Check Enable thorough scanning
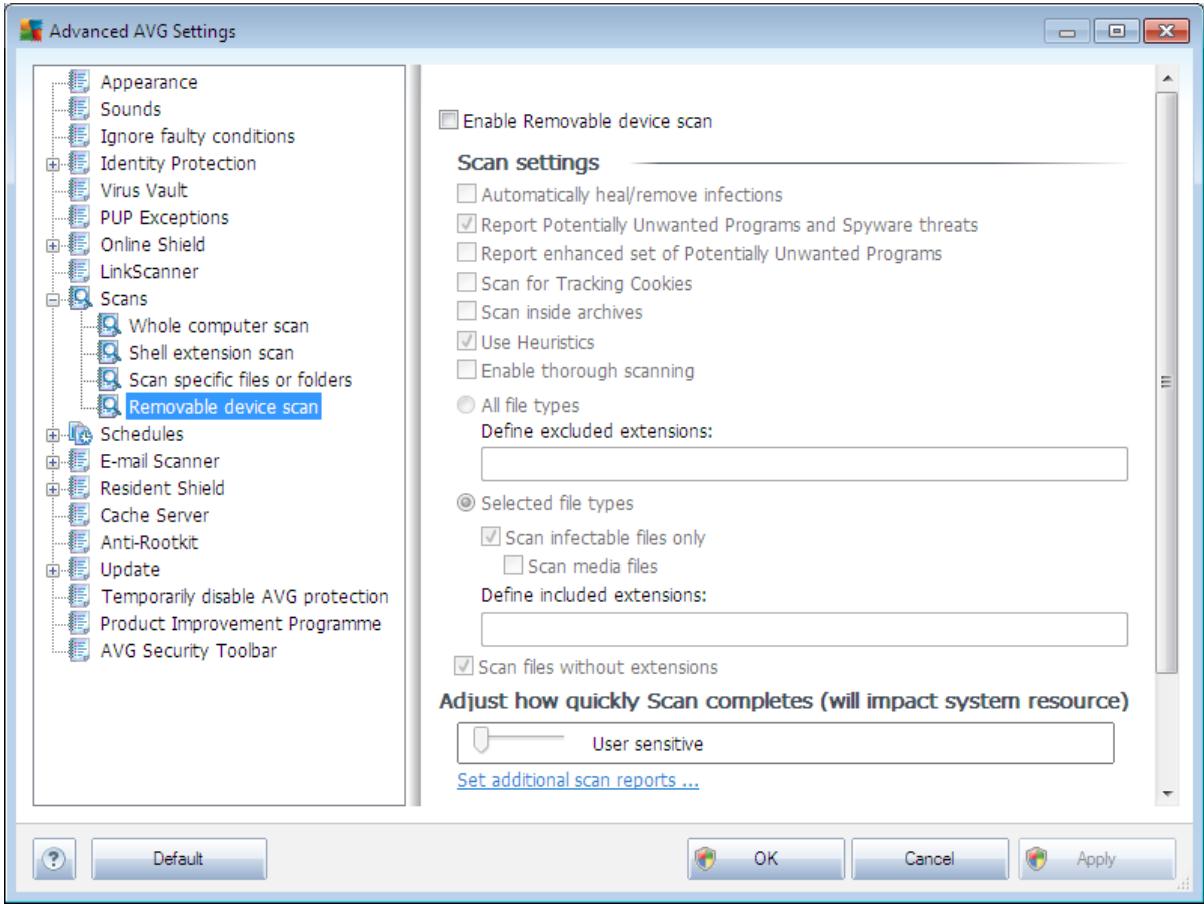The height and width of the screenshot is (904, 1204). 468,372
